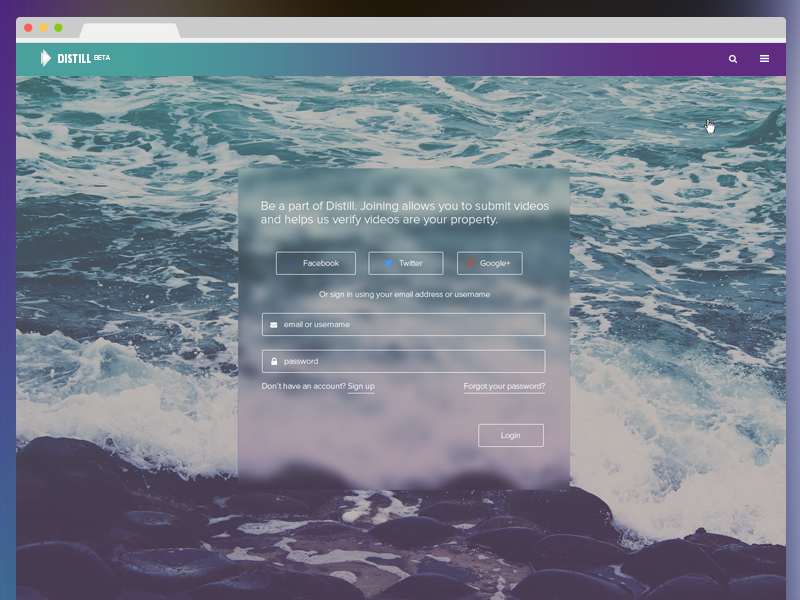Click the BETA badge beside the logo
Image resolution: width=800 pixels, height=600 pixels.
pyautogui.click(x=100, y=57)
